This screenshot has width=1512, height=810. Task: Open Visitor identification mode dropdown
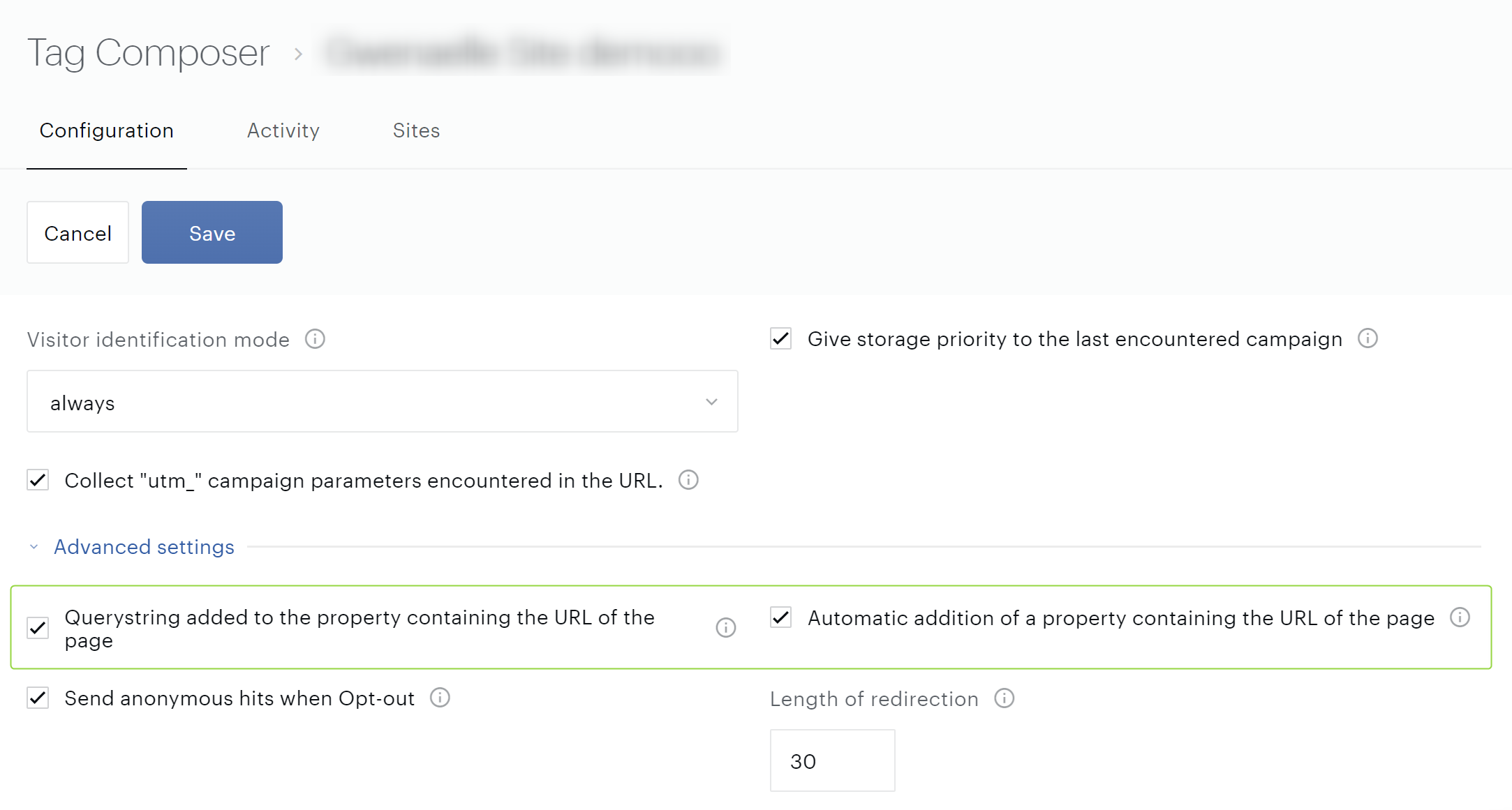coord(382,402)
